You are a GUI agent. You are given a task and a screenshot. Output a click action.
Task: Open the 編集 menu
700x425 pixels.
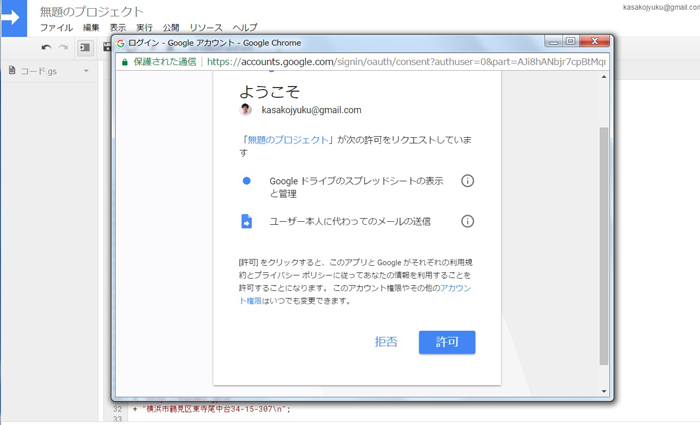[x=91, y=28]
